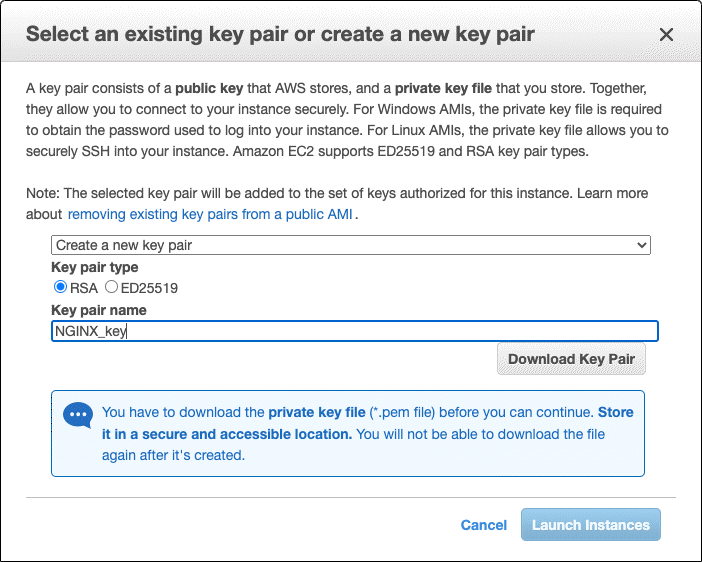Click the Launch Instances button
This screenshot has width=702, height=562.
point(590,525)
